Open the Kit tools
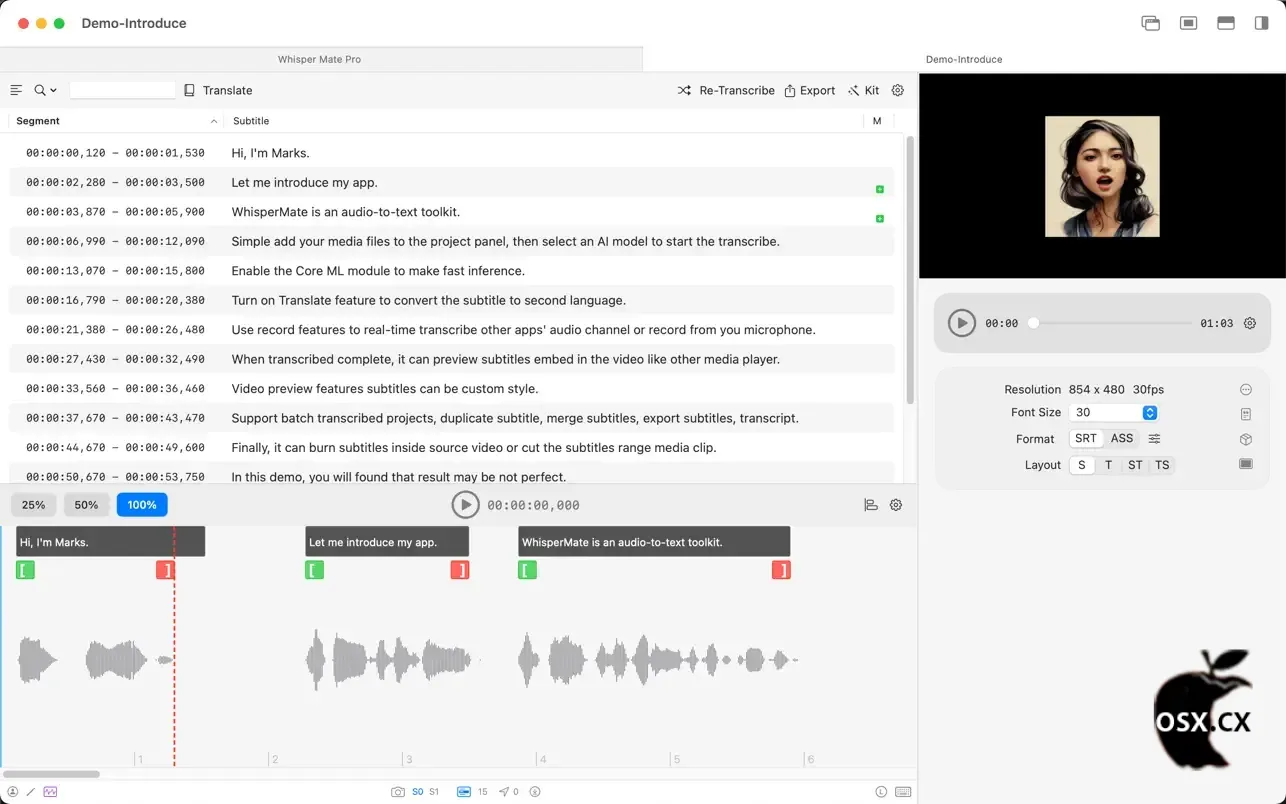1286x804 pixels. click(x=864, y=90)
